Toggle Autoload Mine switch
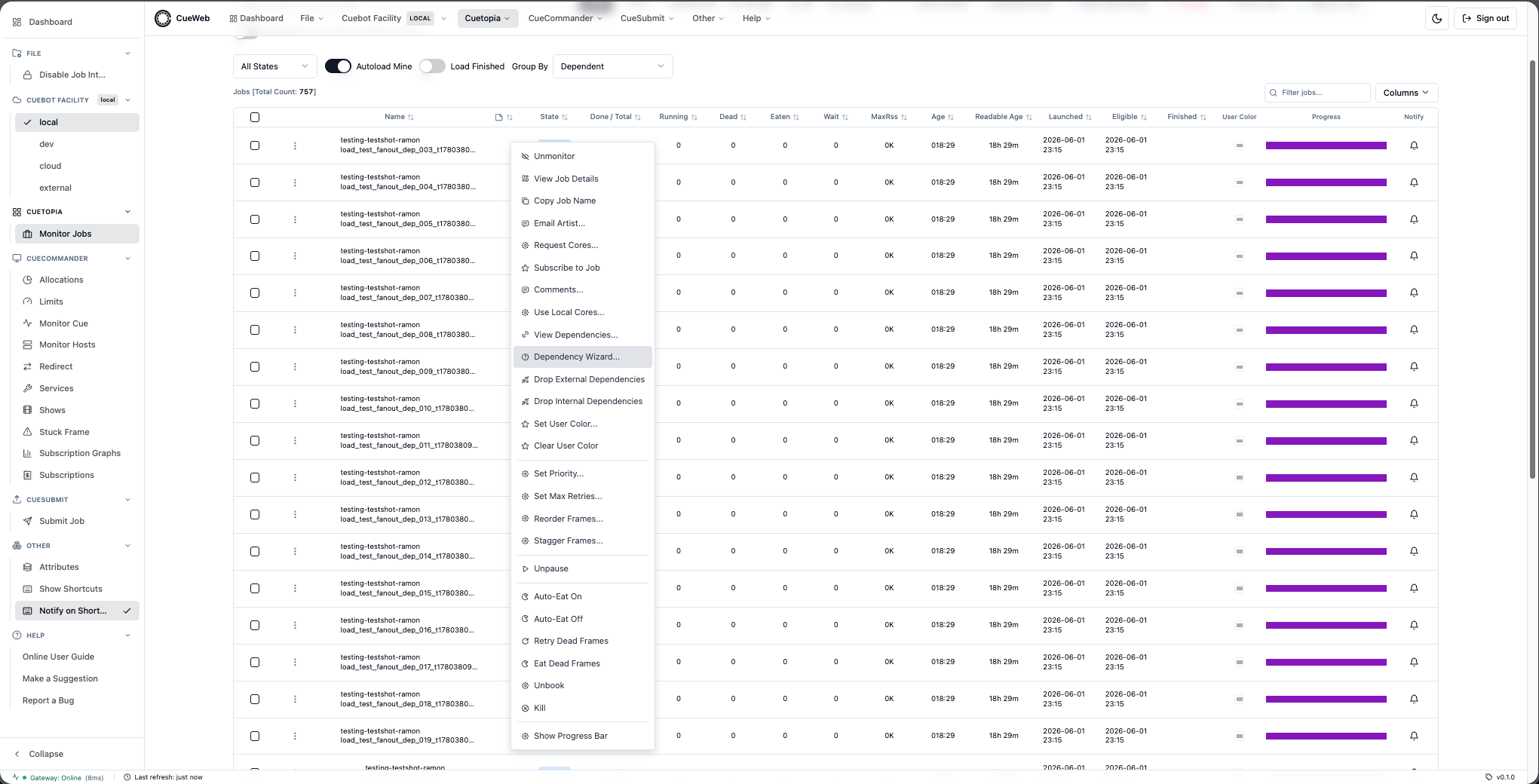 point(338,66)
